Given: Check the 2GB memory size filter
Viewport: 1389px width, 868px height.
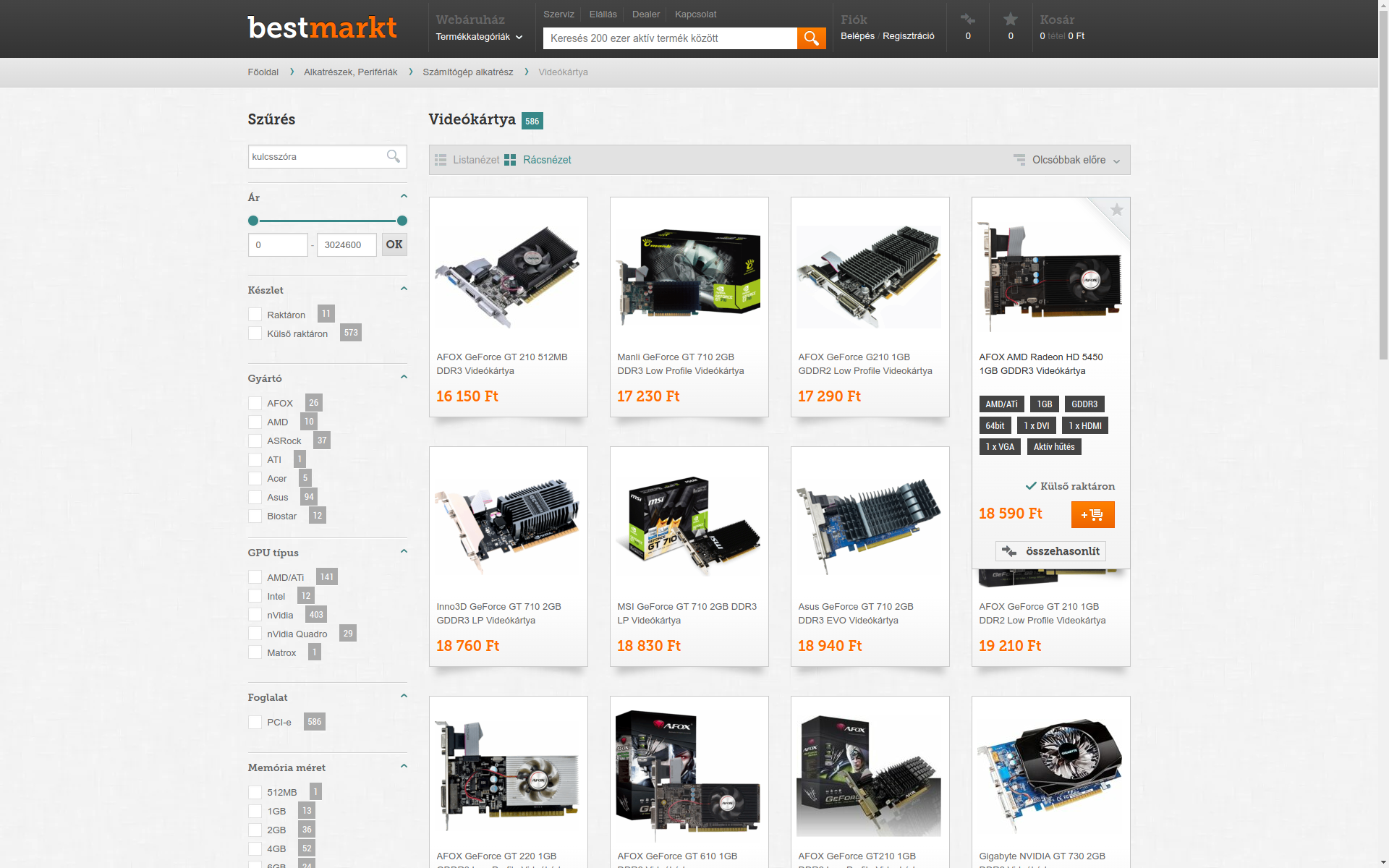Looking at the screenshot, I should pos(255,830).
